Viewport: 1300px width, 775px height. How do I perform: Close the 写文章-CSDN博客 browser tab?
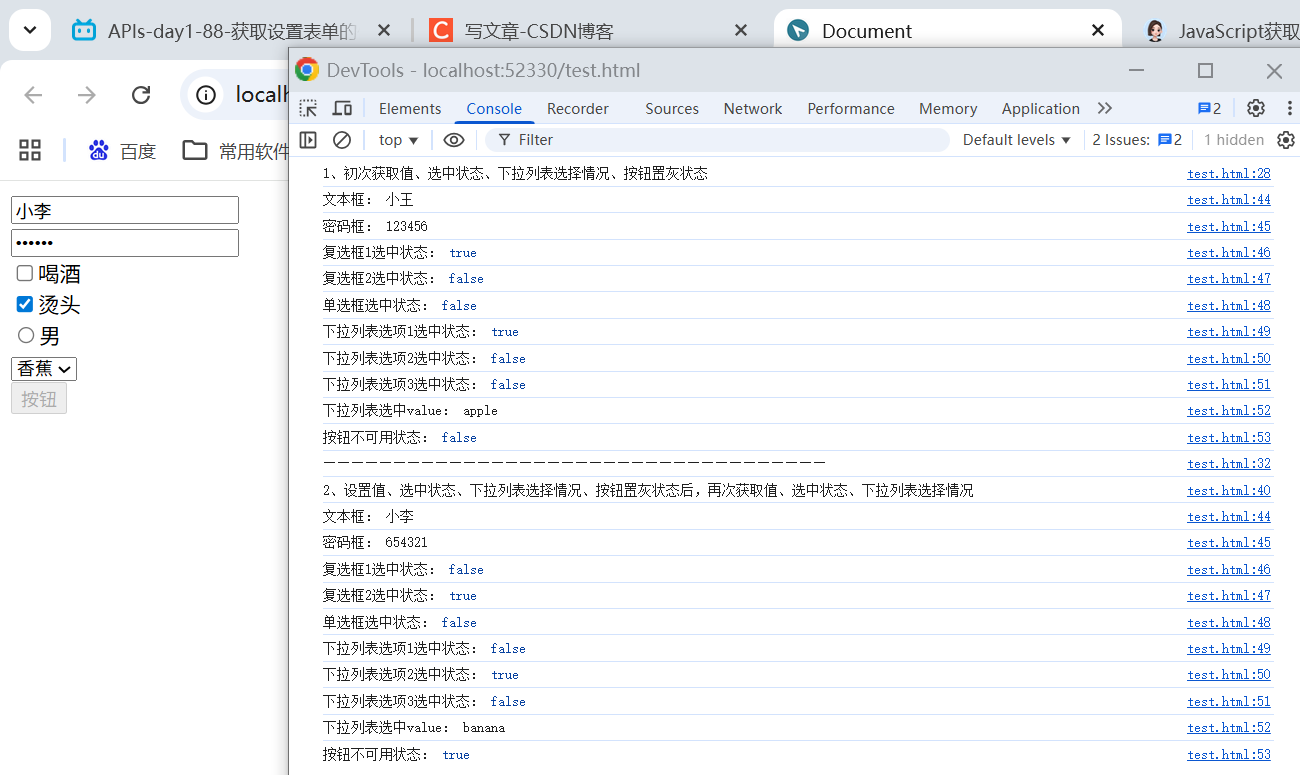coord(741,31)
